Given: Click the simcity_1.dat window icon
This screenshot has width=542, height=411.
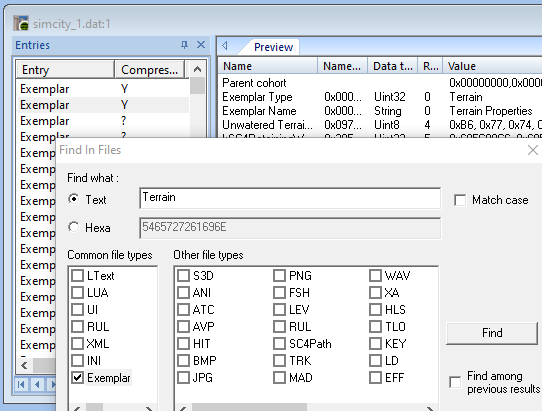Looking at the screenshot, I should pos(21,23).
